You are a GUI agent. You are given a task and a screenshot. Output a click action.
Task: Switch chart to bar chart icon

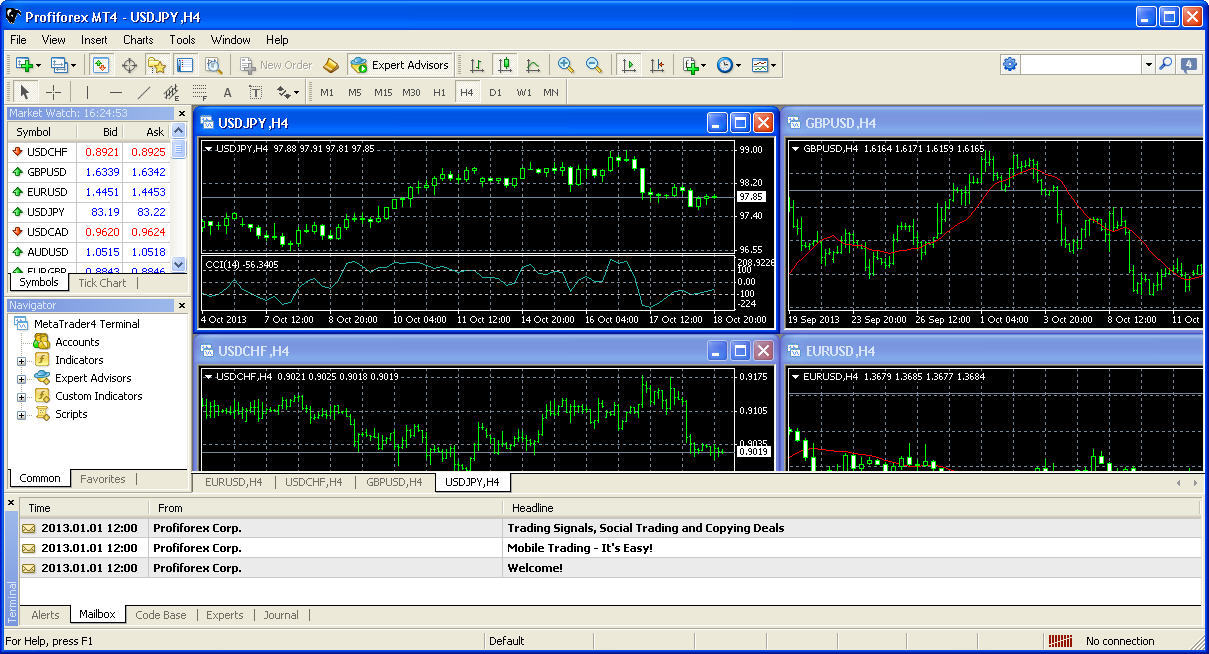(x=477, y=65)
